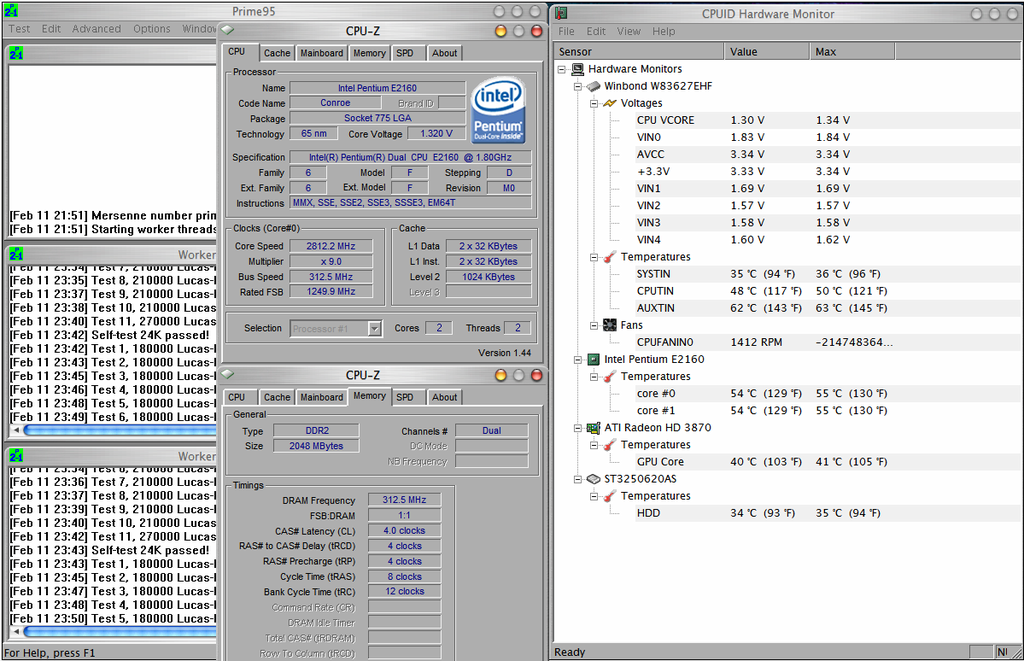The image size is (1024, 661).
Task: Collapse the Winbond Temperatures node
Action: 594,257
